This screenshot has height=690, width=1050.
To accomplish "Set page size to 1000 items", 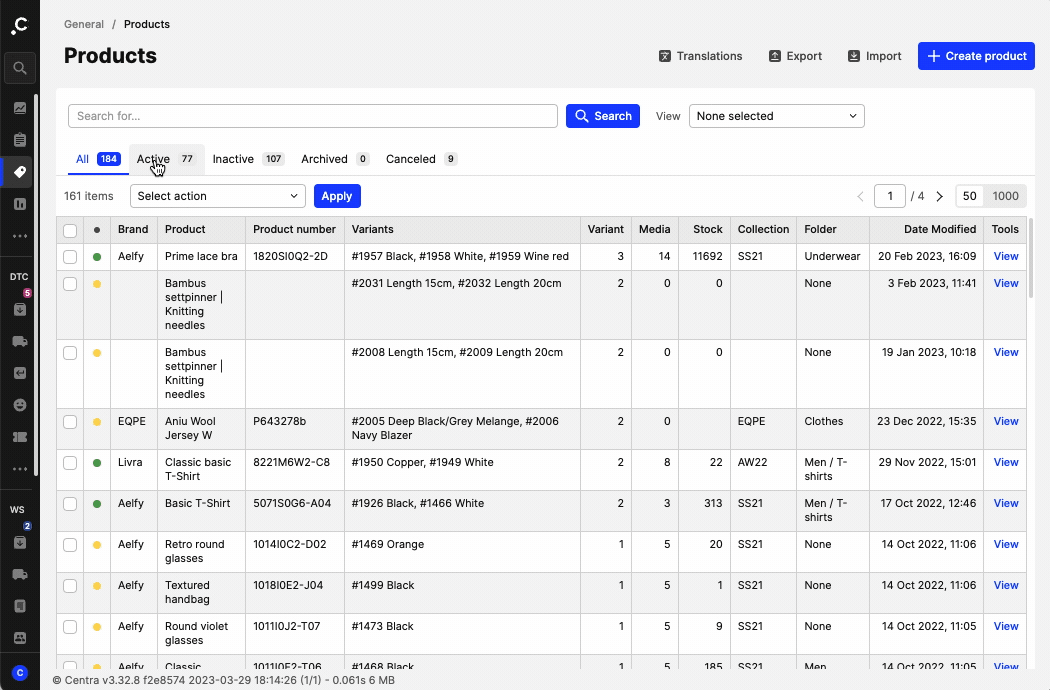I will (1005, 197).
